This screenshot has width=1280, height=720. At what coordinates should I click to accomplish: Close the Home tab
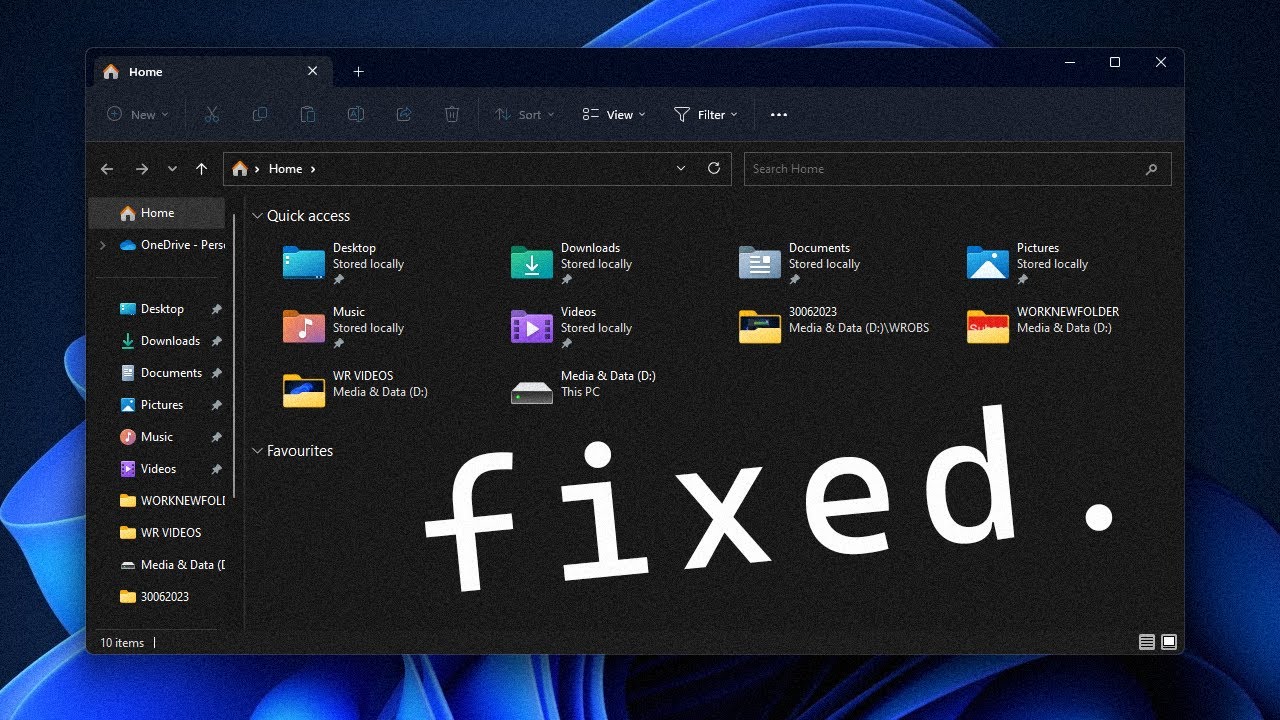tap(312, 71)
